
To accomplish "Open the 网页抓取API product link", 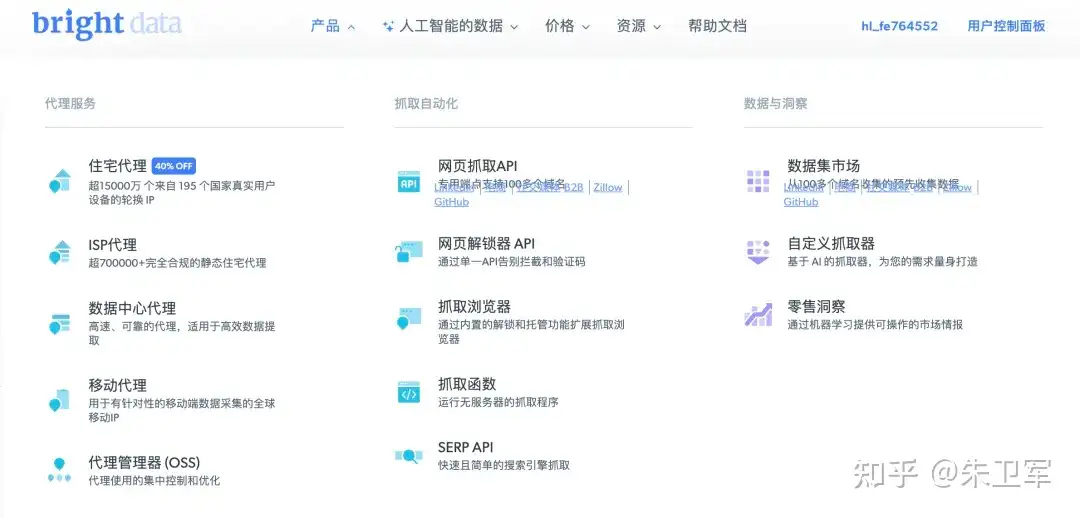I will tap(477, 166).
